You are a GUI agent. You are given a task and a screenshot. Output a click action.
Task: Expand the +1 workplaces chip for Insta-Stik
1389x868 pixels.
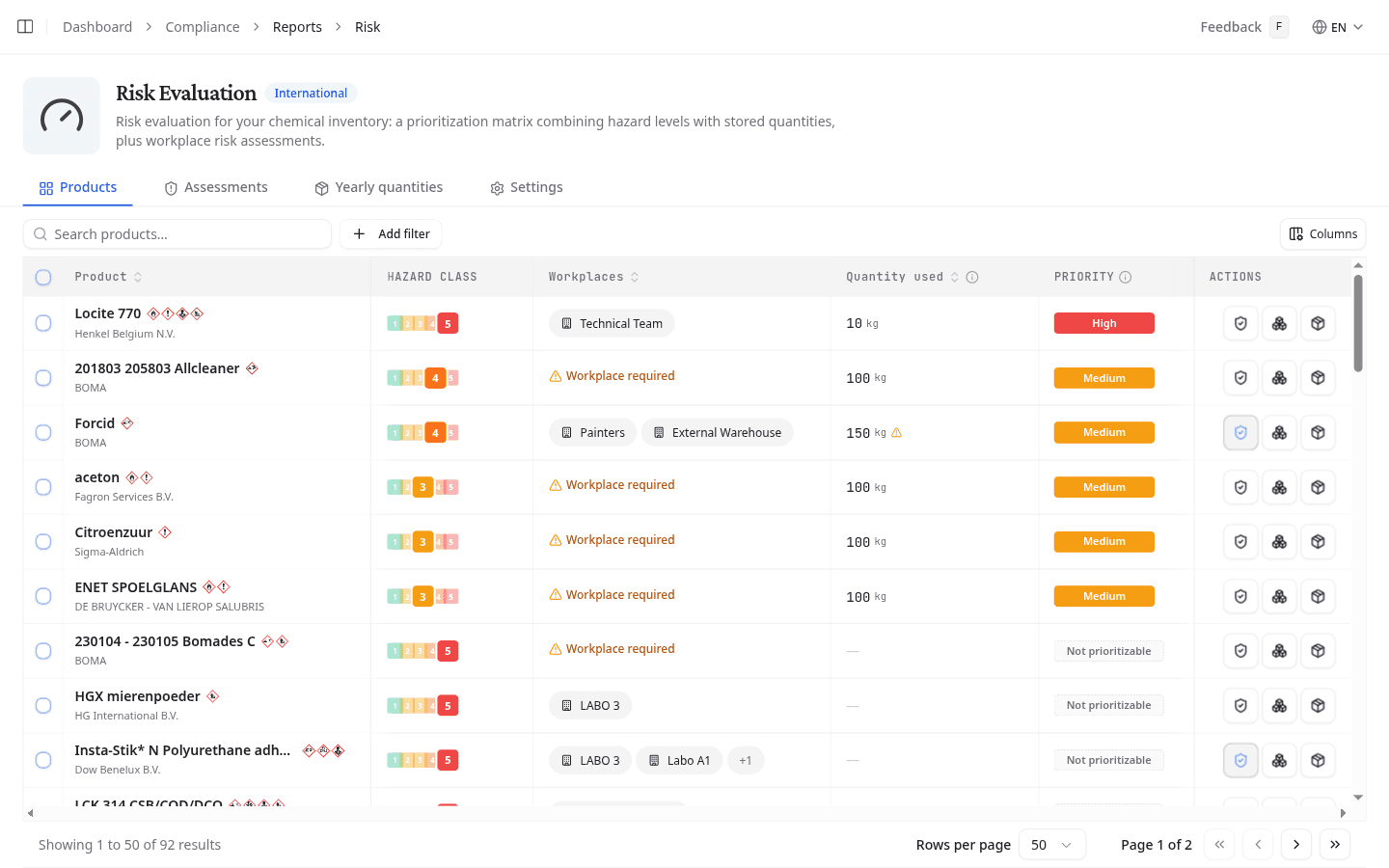746,761
